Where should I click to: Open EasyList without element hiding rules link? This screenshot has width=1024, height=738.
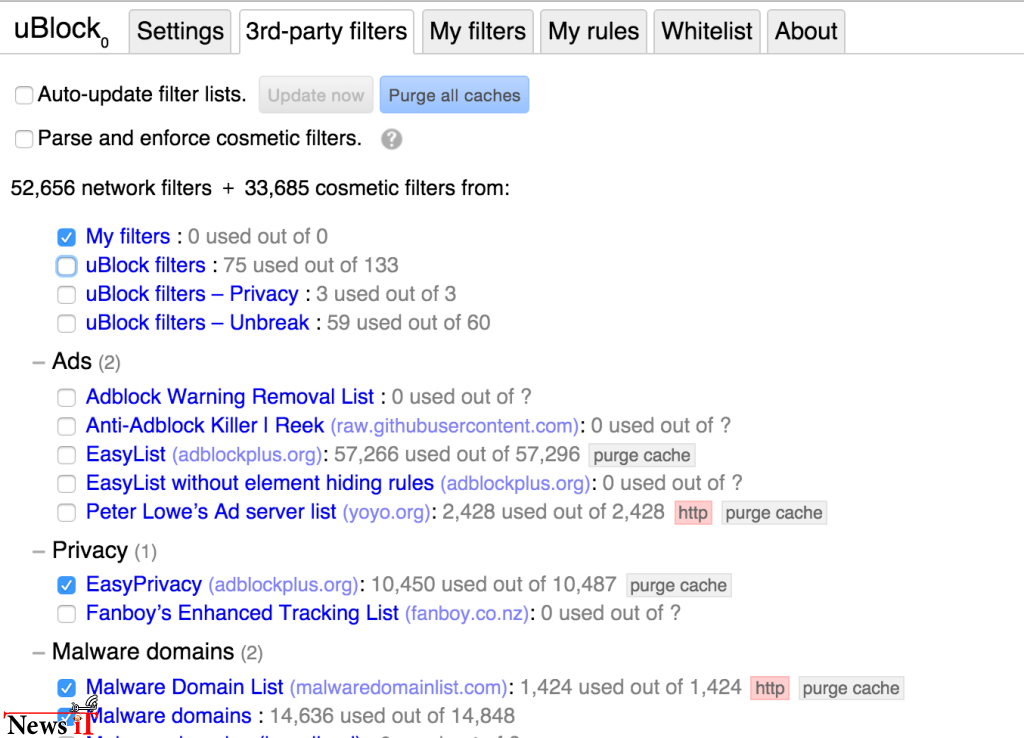260,483
